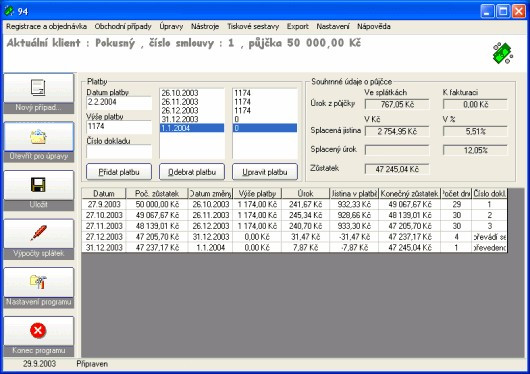Image resolution: width=530 pixels, height=374 pixels.
Task: Click the Výše platby column header
Action: (x=257, y=193)
